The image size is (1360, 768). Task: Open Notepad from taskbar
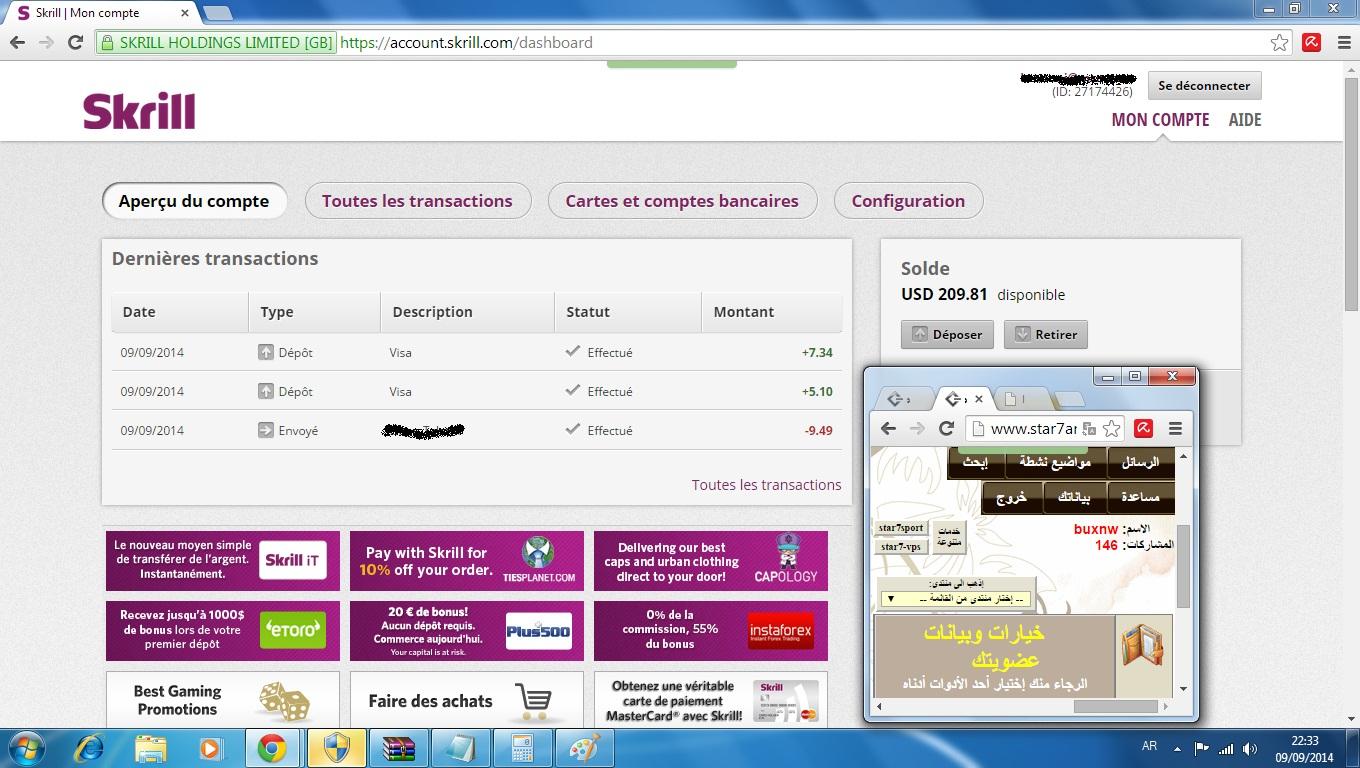[459, 748]
